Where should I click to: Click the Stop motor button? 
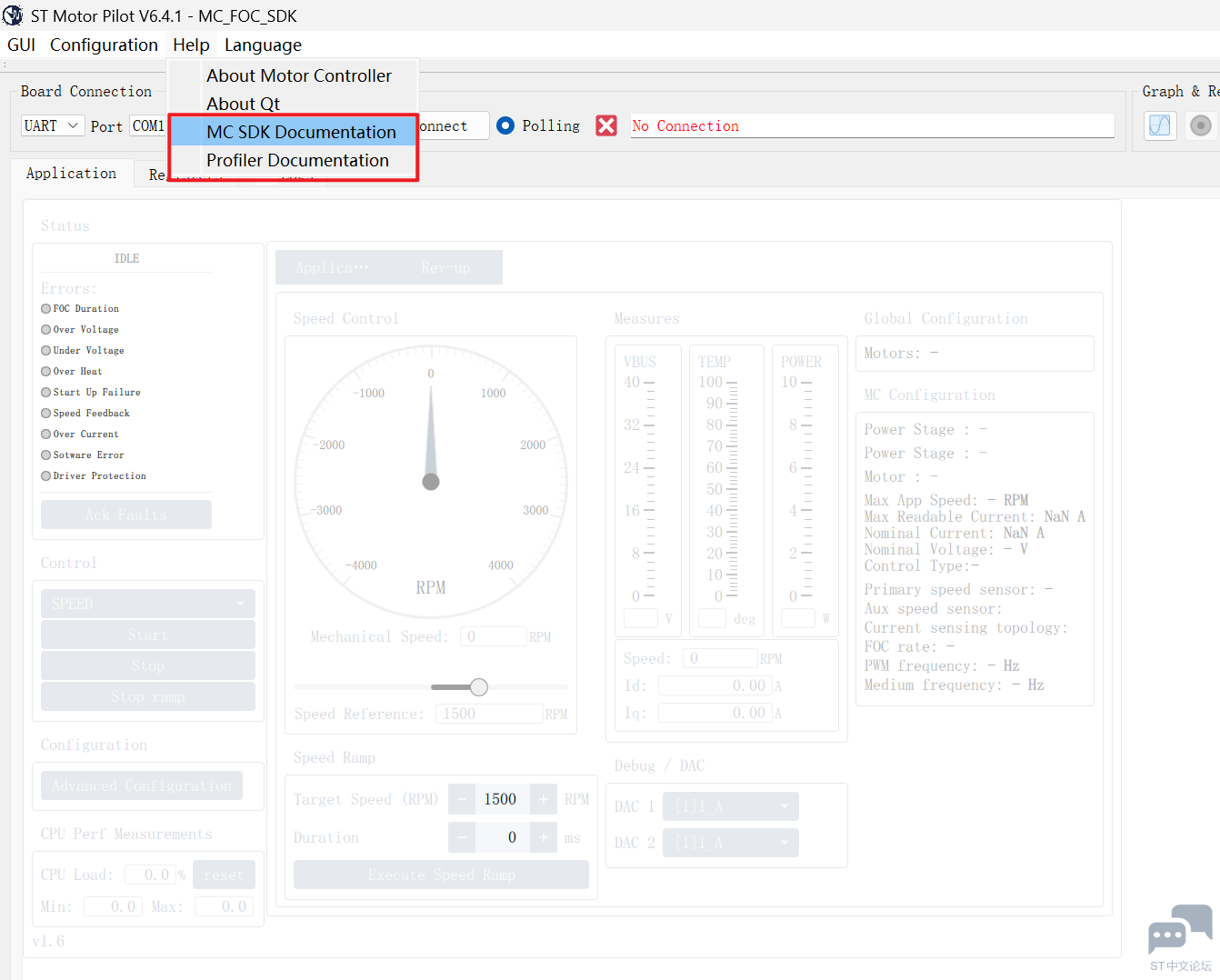click(x=148, y=665)
